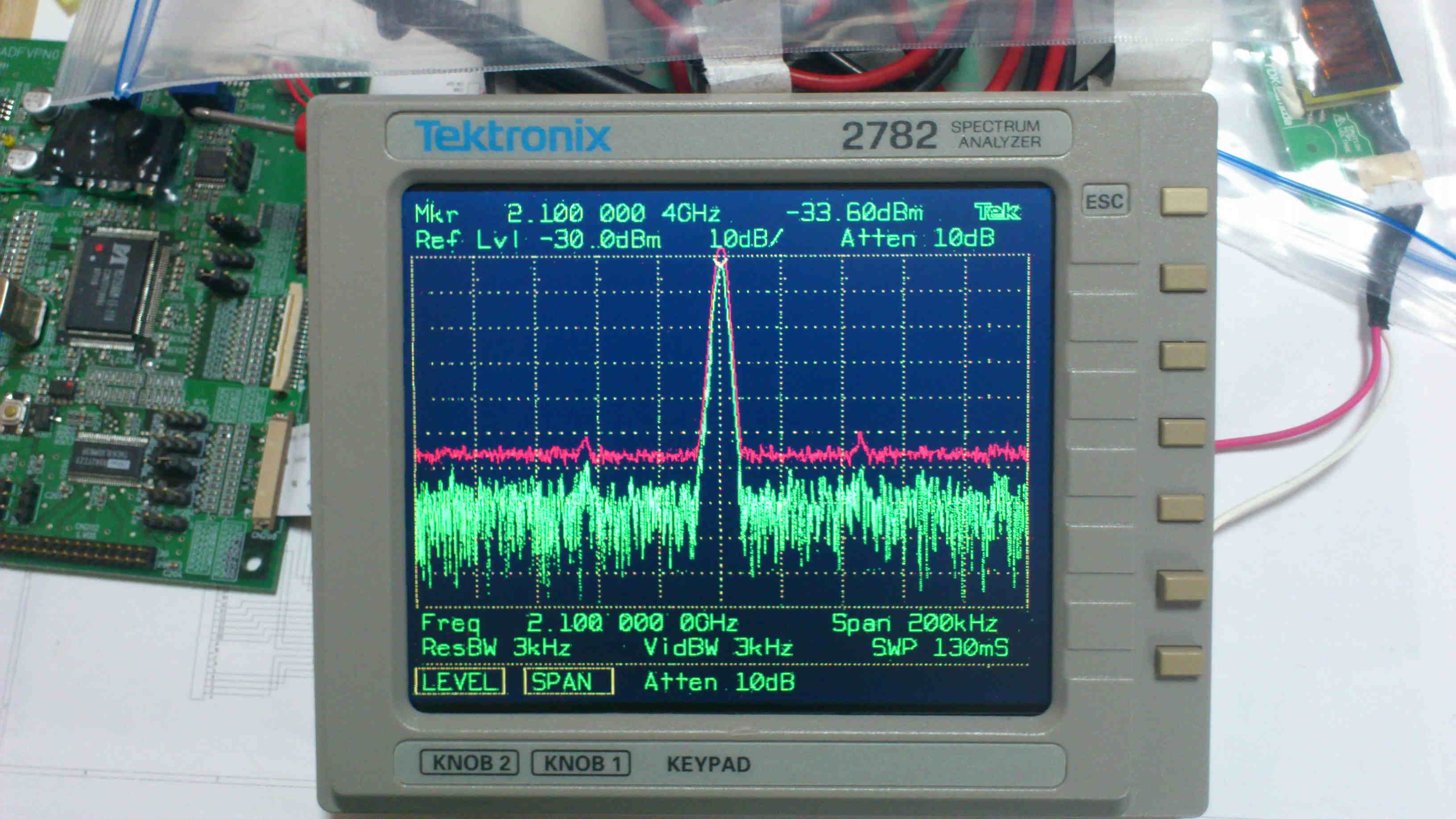Select the SPAN box on screen

tap(568, 681)
